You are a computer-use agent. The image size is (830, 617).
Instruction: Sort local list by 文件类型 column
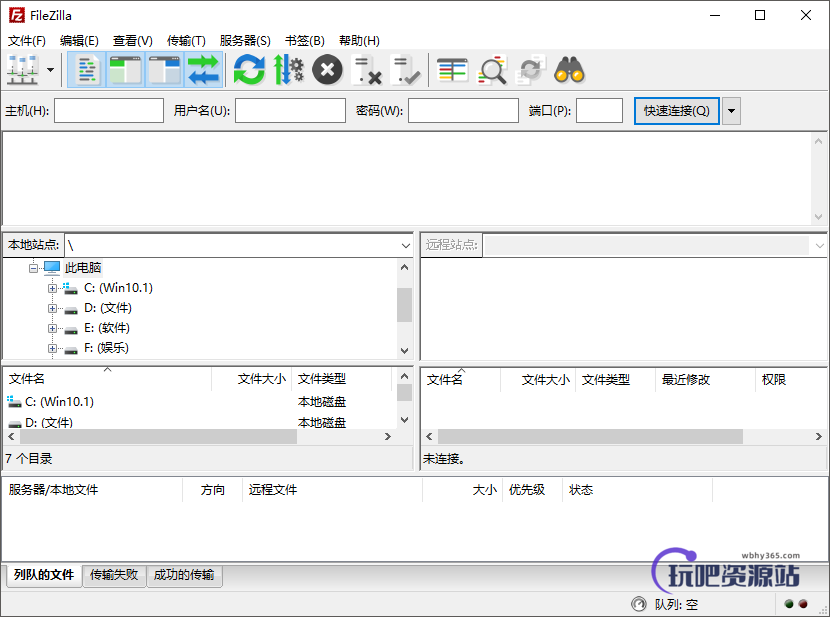click(x=341, y=379)
